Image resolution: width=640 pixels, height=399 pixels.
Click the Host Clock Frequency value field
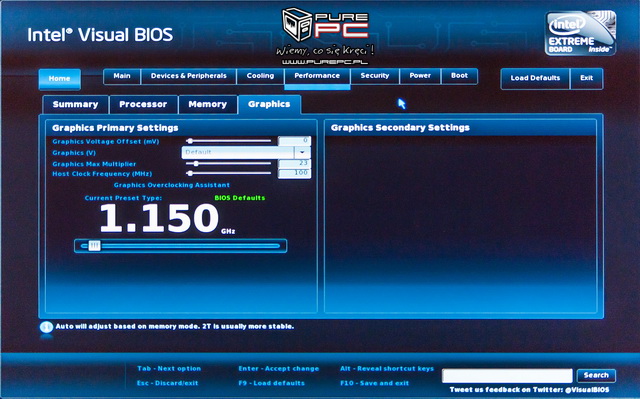pos(294,173)
